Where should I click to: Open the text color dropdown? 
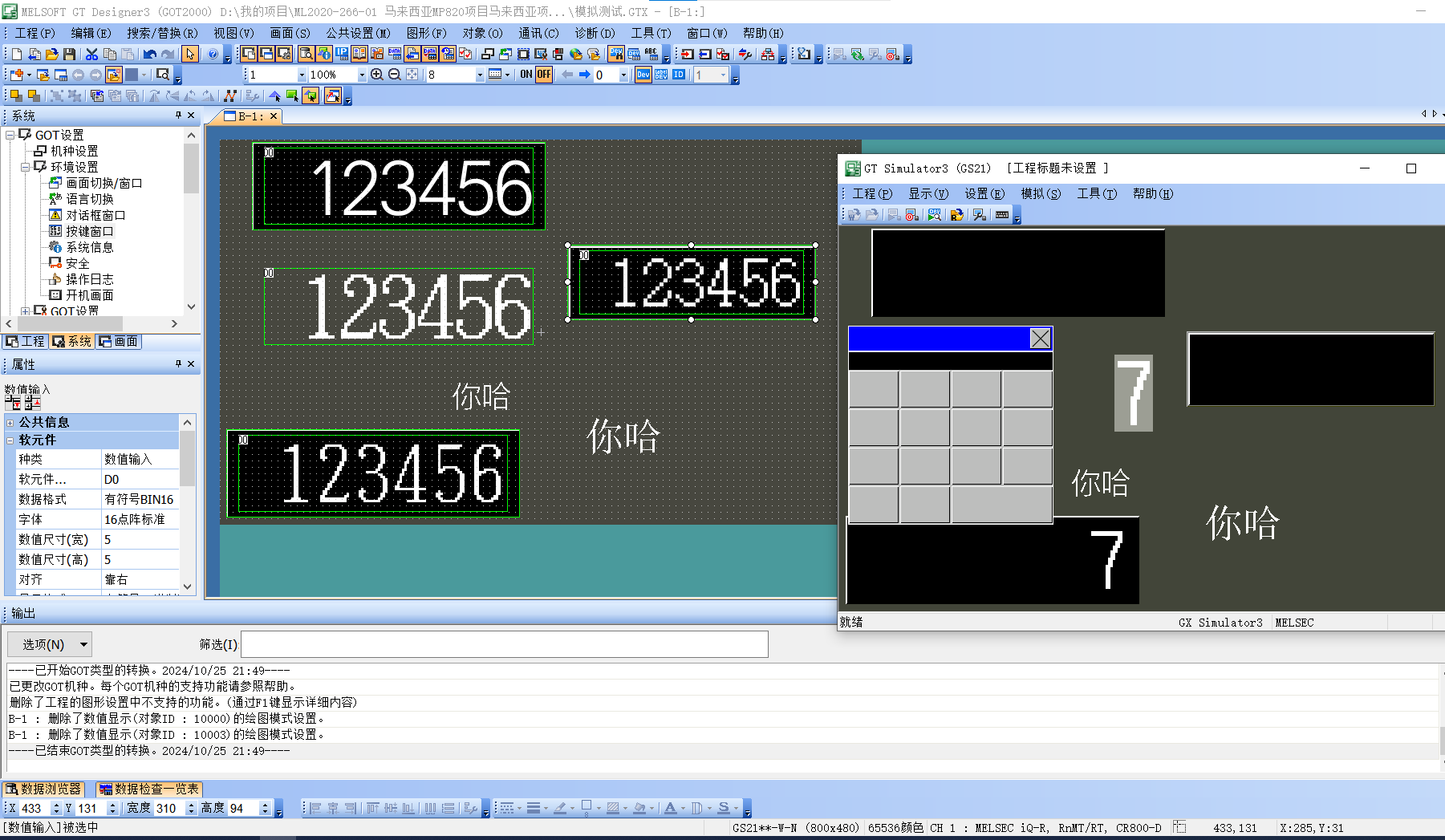(684, 809)
